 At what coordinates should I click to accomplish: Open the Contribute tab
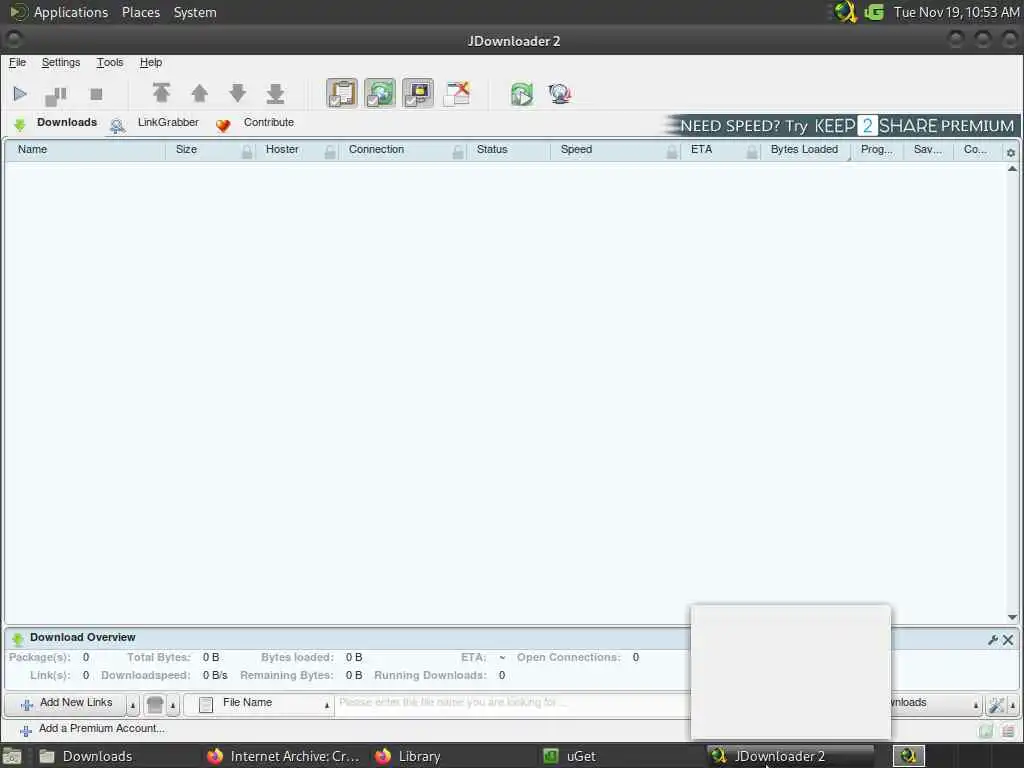pos(255,123)
